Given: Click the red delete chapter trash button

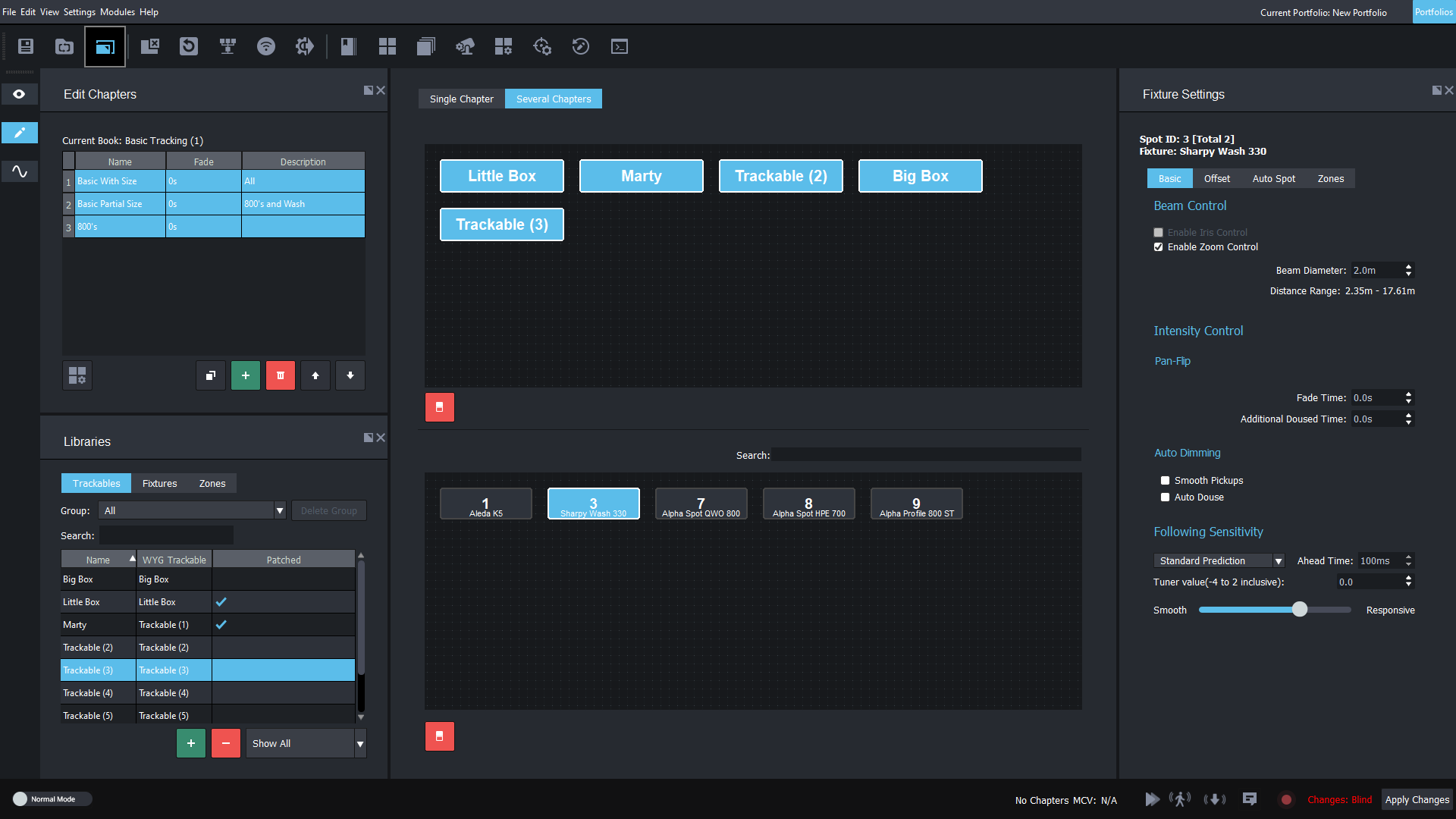Looking at the screenshot, I should pos(281,375).
